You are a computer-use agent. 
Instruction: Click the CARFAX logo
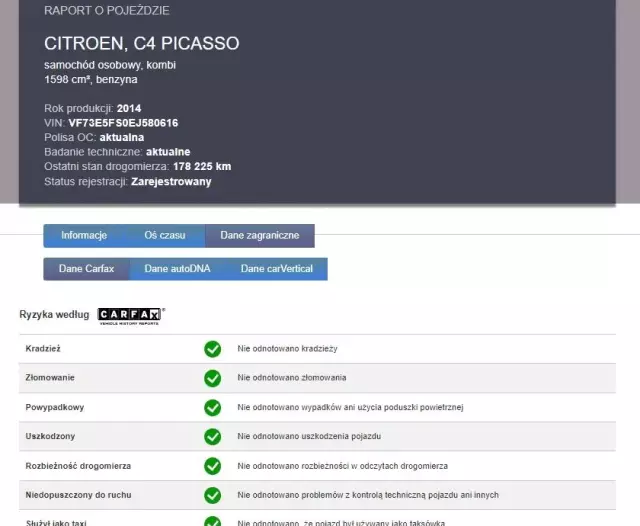coord(131,316)
